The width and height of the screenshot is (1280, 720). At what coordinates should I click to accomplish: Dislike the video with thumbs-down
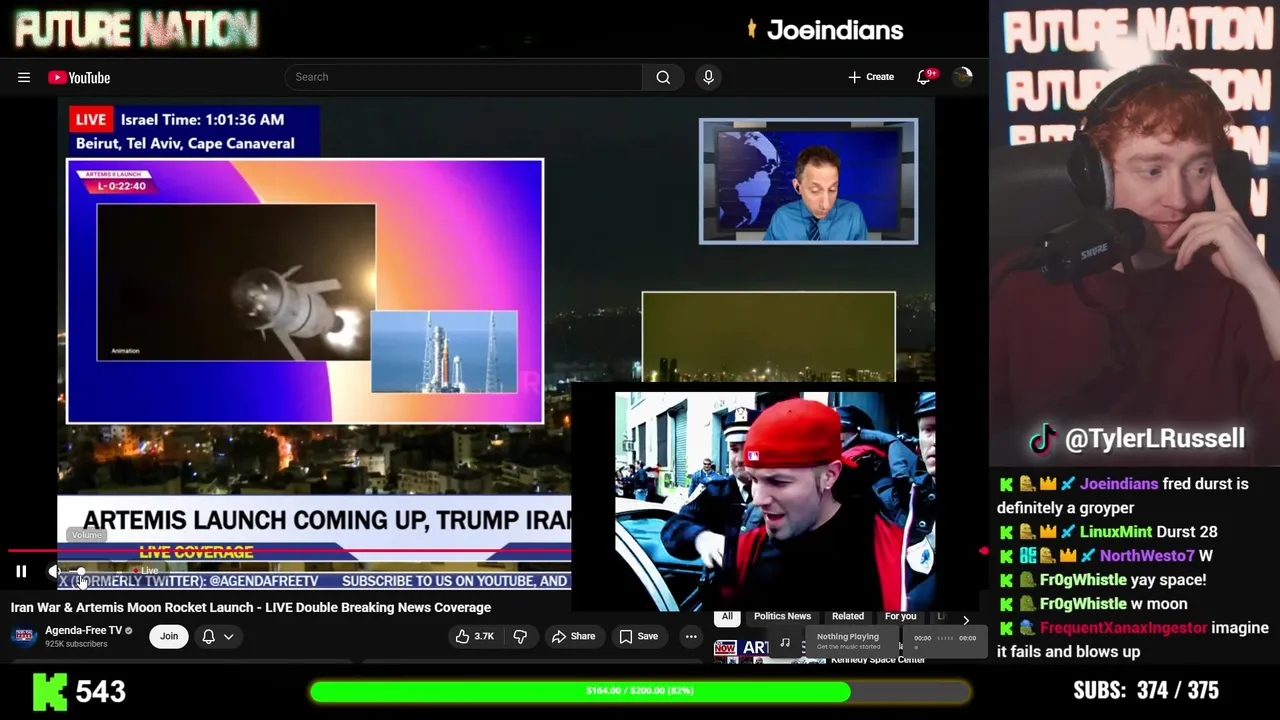click(x=520, y=636)
